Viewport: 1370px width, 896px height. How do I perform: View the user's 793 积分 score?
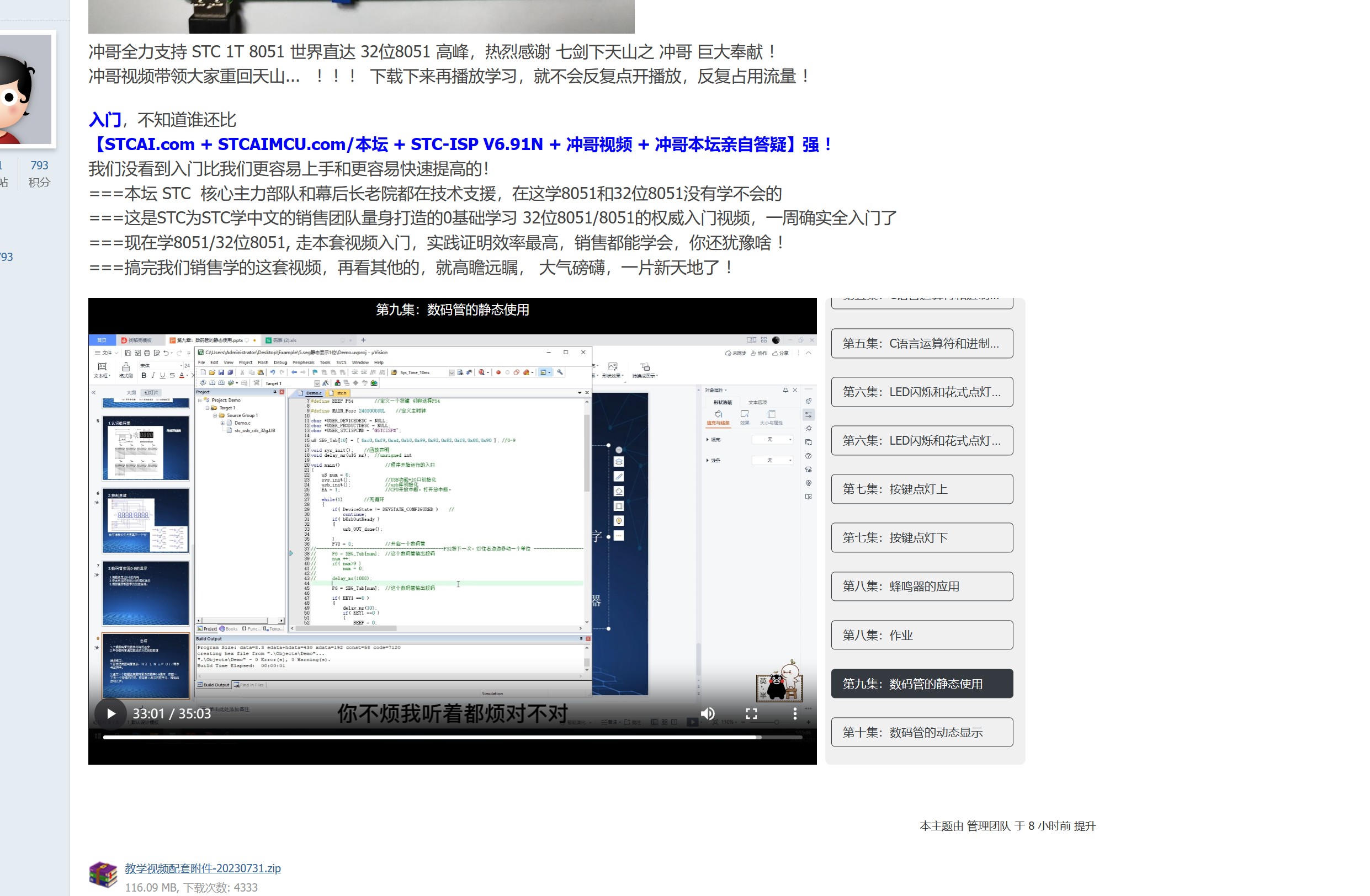pos(39,173)
